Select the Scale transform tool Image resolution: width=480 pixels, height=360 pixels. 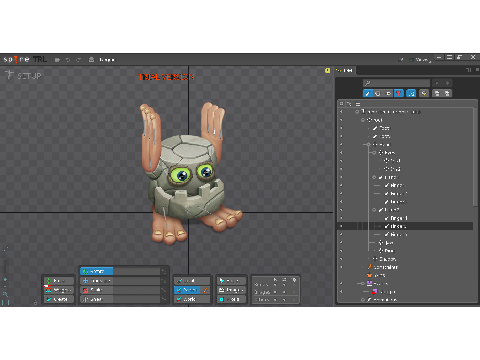coord(97,290)
